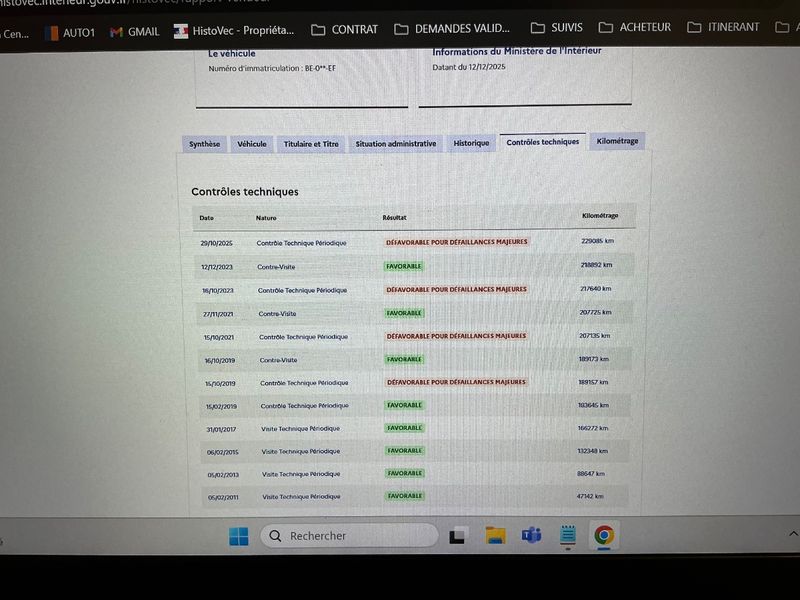Open the HistoVec - Propriéta... bookmark

coord(234,31)
